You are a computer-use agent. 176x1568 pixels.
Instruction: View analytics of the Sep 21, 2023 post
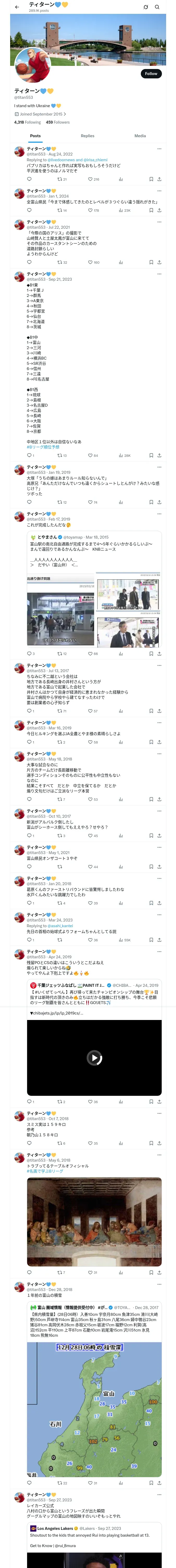click(121, 455)
